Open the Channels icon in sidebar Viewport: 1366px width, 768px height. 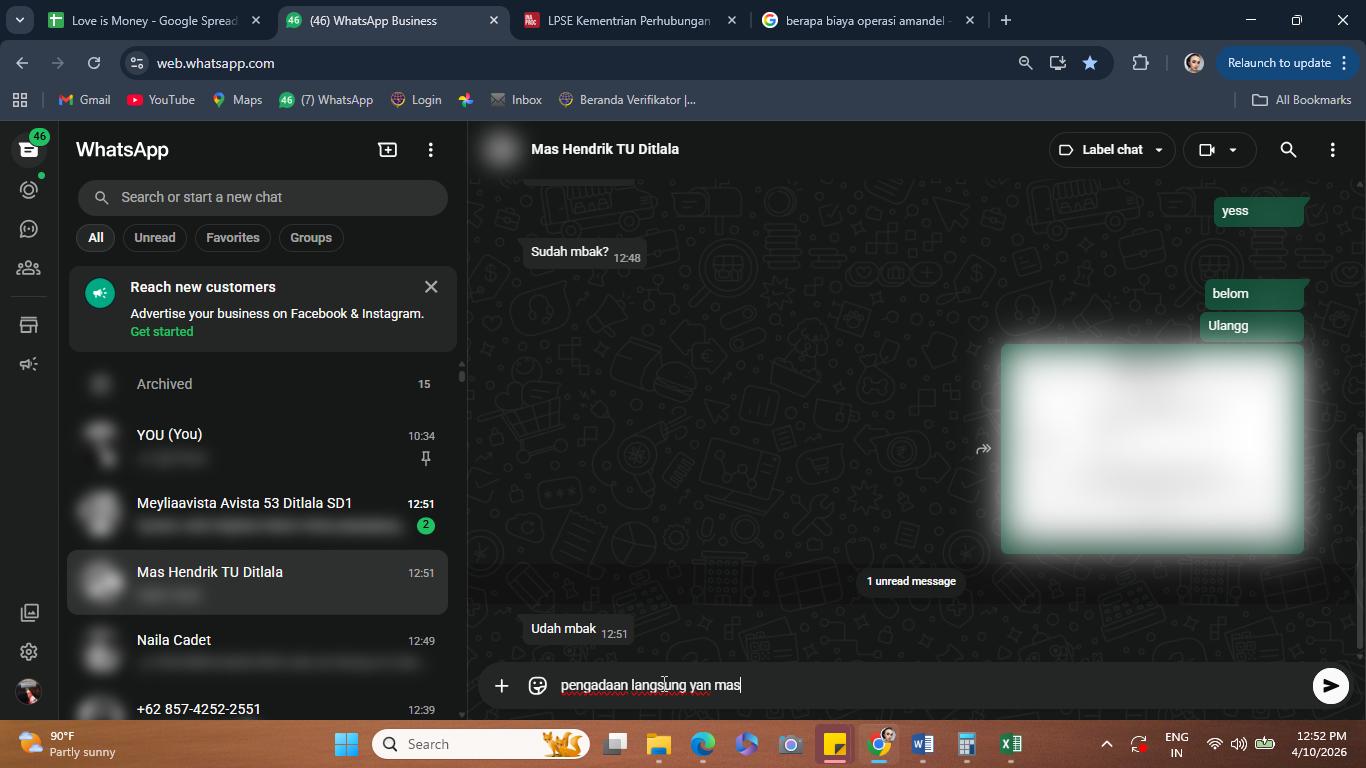29,229
